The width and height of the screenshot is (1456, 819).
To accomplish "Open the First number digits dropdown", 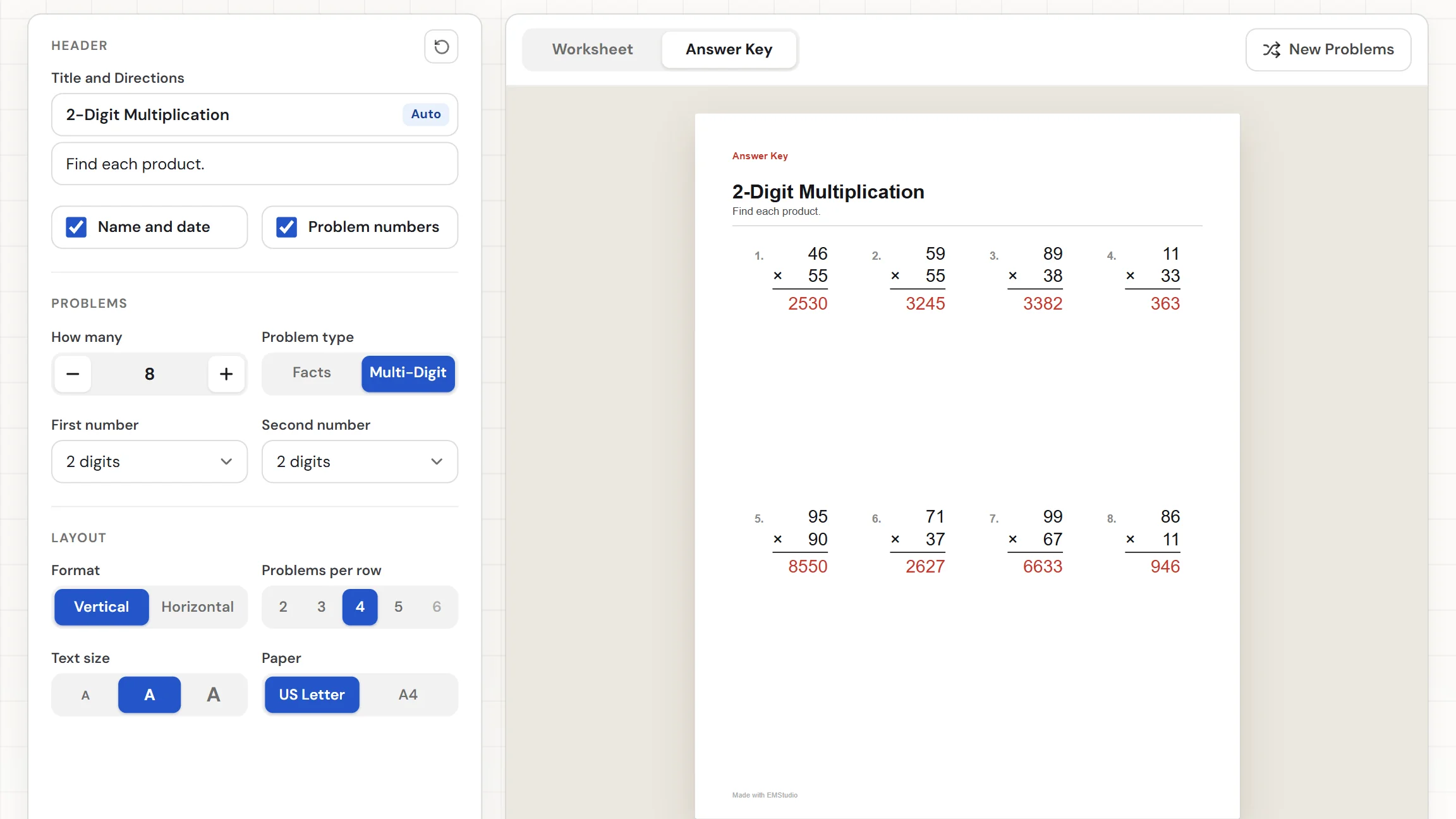I will (150, 462).
